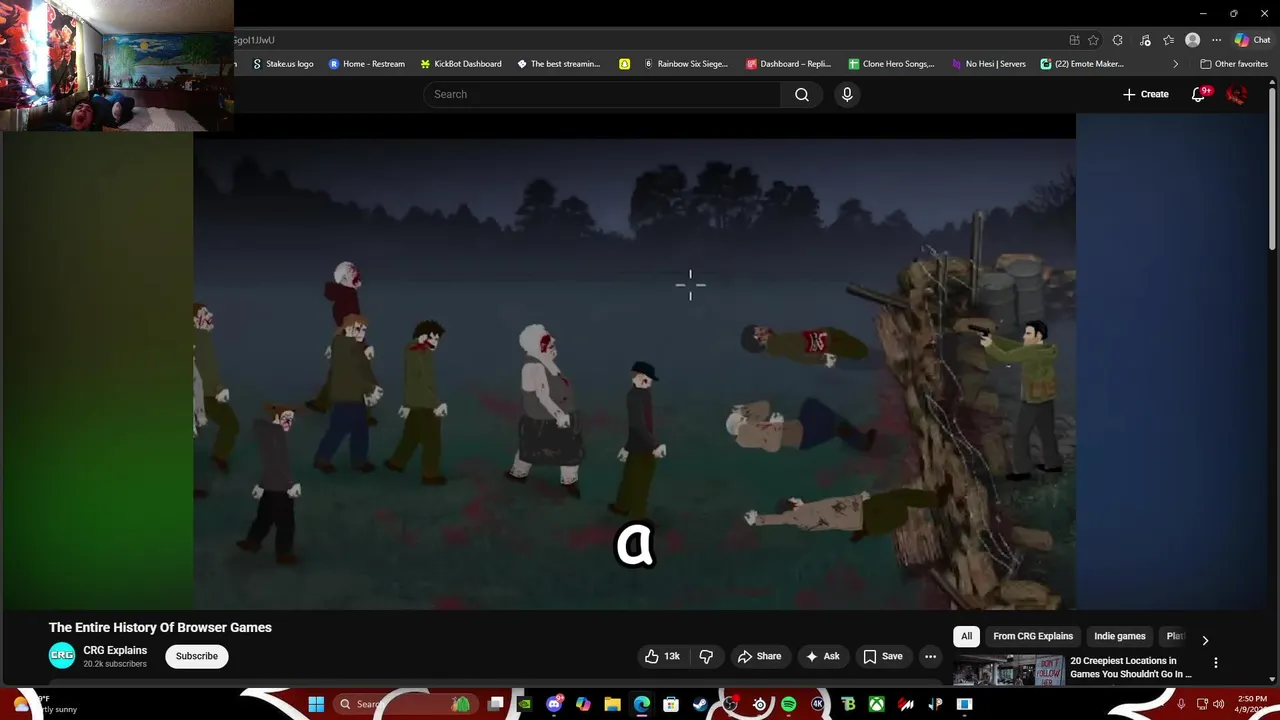Save video to a playlist
1280x720 pixels.
[x=883, y=656]
